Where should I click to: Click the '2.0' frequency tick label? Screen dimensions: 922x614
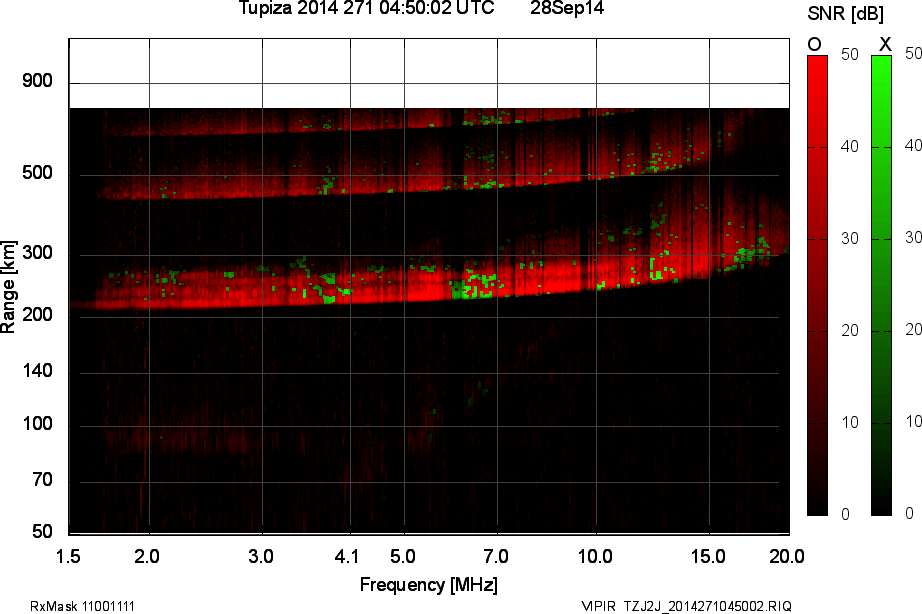coord(147,556)
